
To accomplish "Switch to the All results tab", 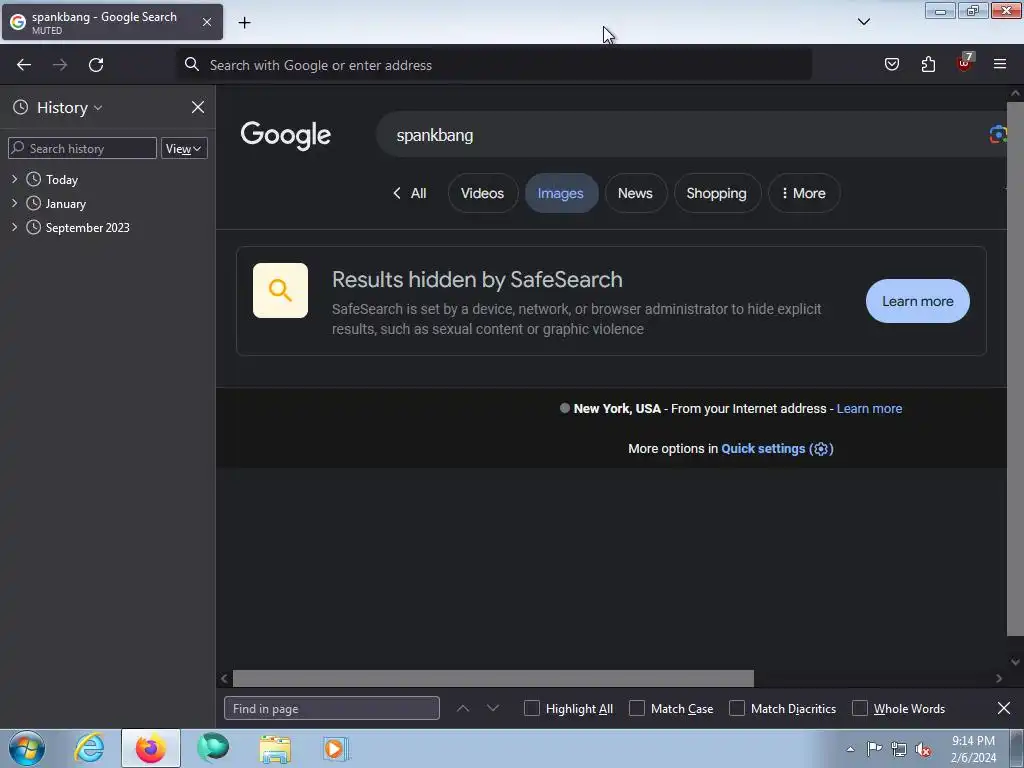I will (409, 193).
